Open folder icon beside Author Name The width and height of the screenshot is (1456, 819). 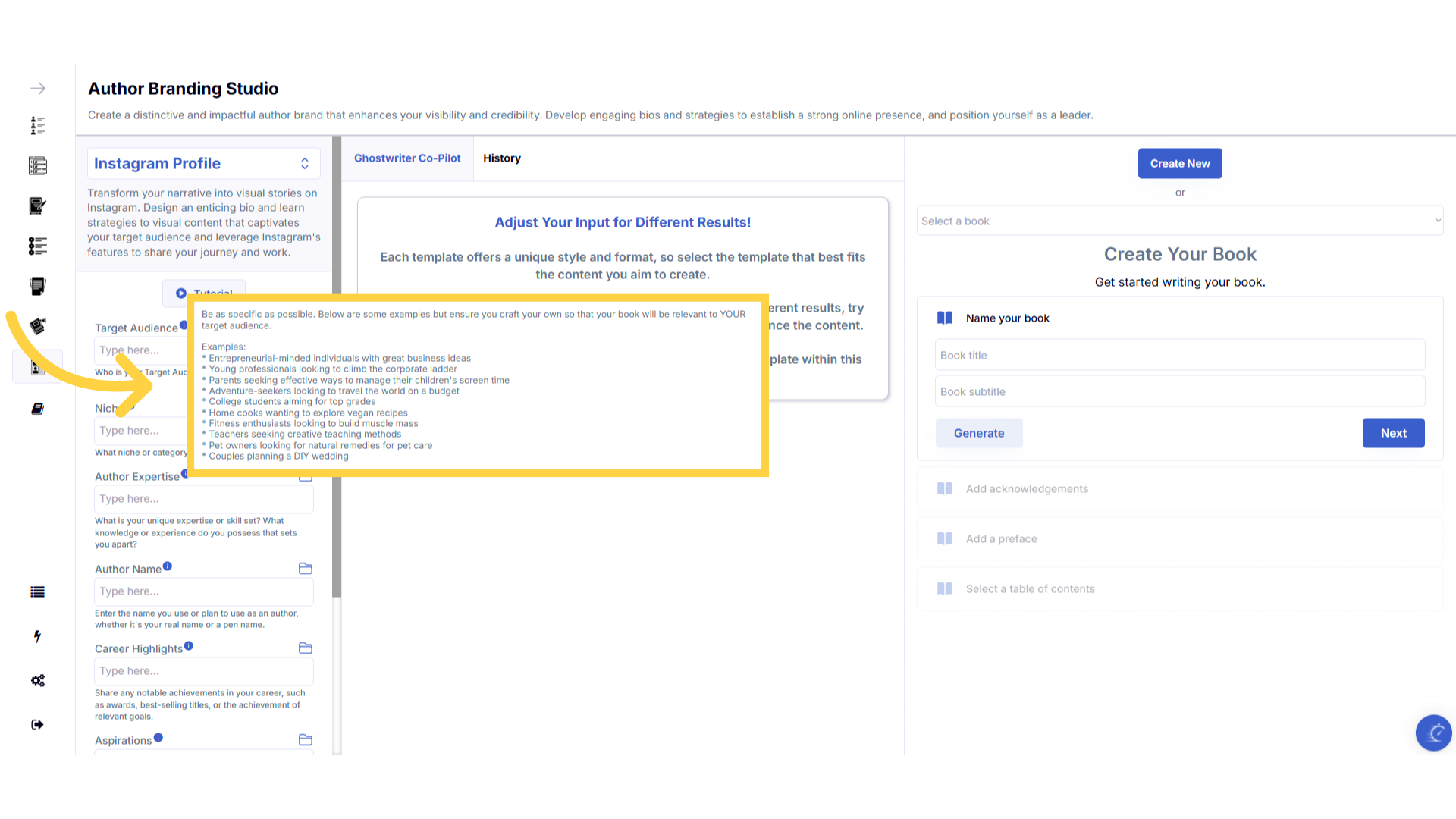pos(306,569)
